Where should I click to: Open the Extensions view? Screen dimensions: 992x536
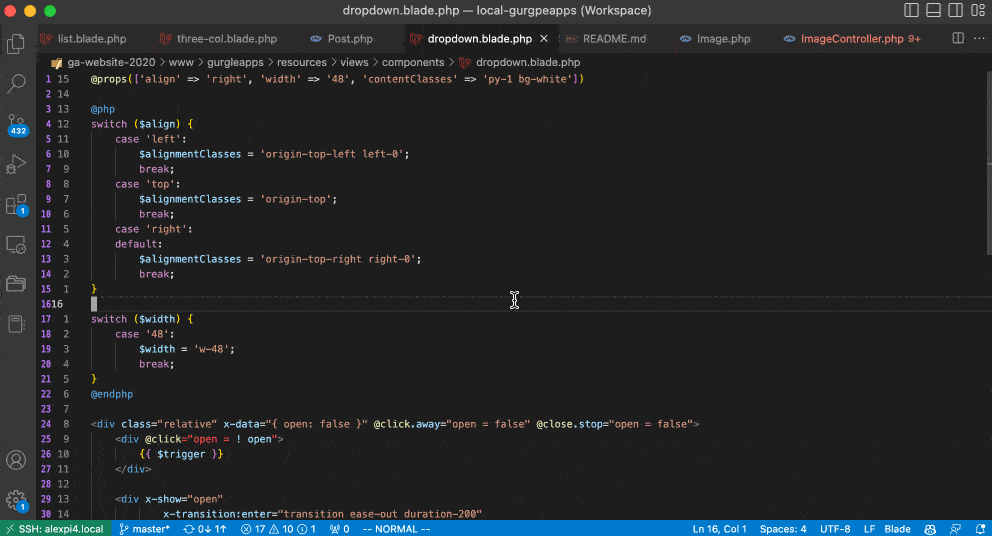(16, 205)
